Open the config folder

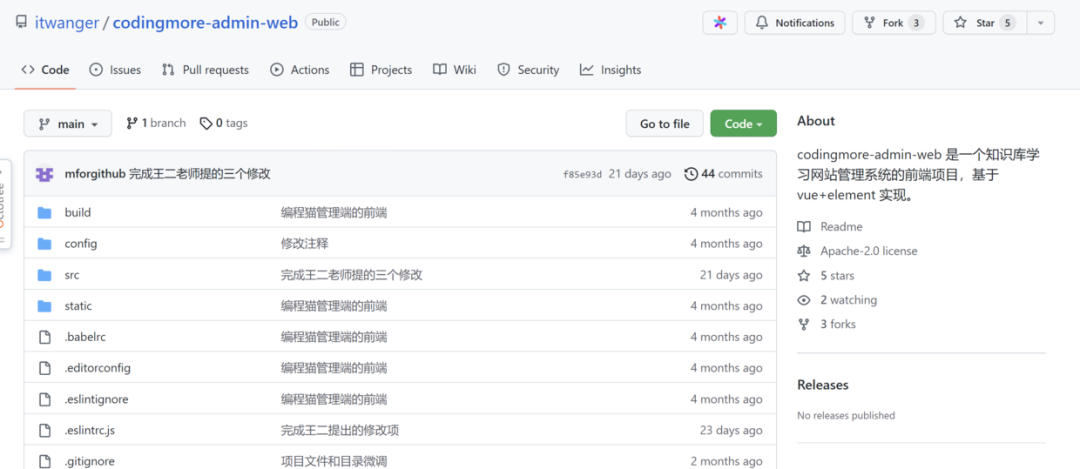81,244
